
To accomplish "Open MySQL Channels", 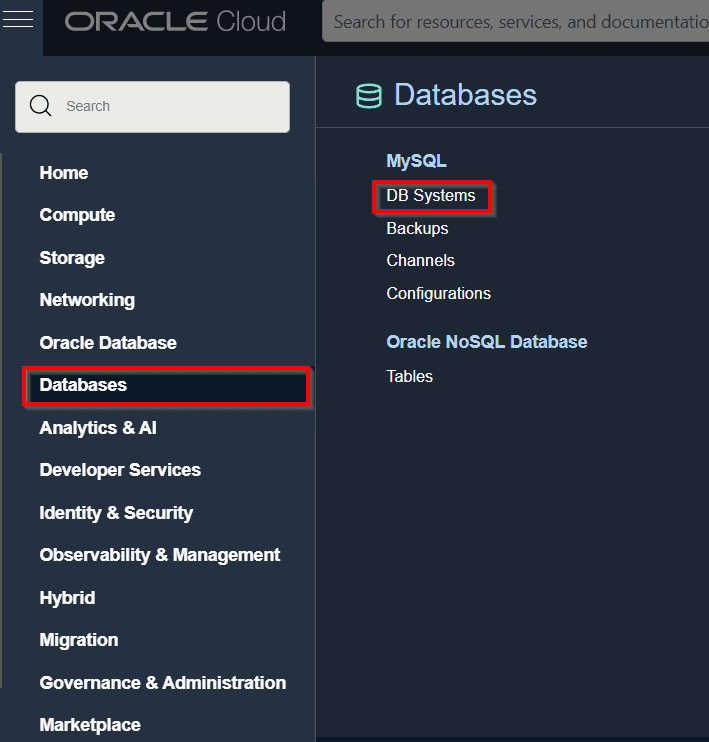I will point(421,260).
